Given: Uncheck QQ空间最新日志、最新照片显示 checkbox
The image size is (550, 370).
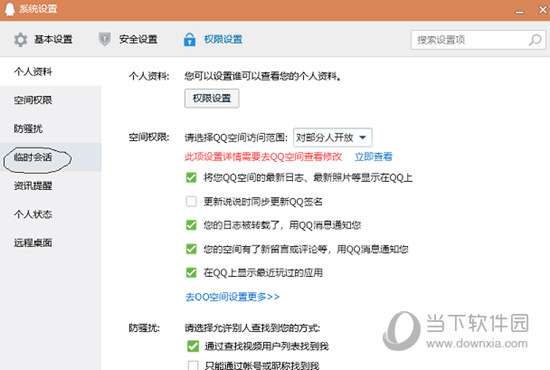Looking at the screenshot, I should (191, 177).
